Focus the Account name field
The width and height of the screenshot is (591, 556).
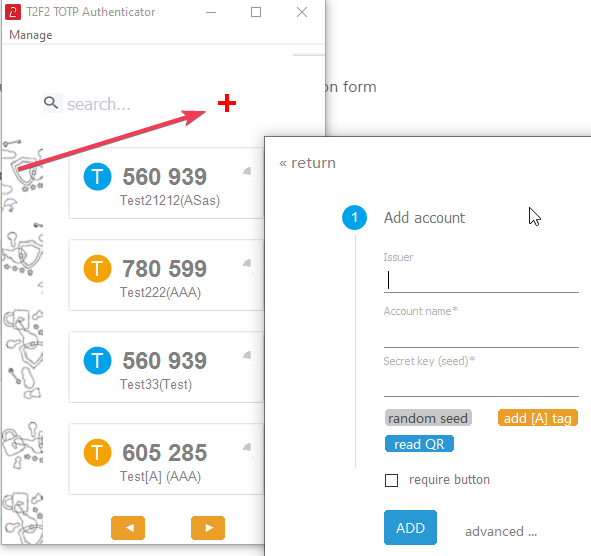481,334
